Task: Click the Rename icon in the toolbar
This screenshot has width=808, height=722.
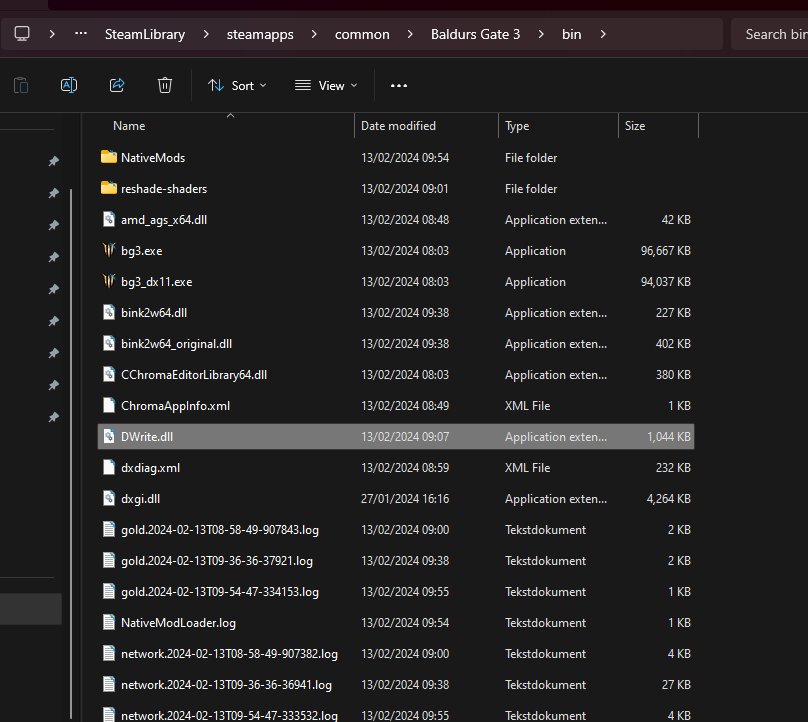Action: click(x=69, y=85)
